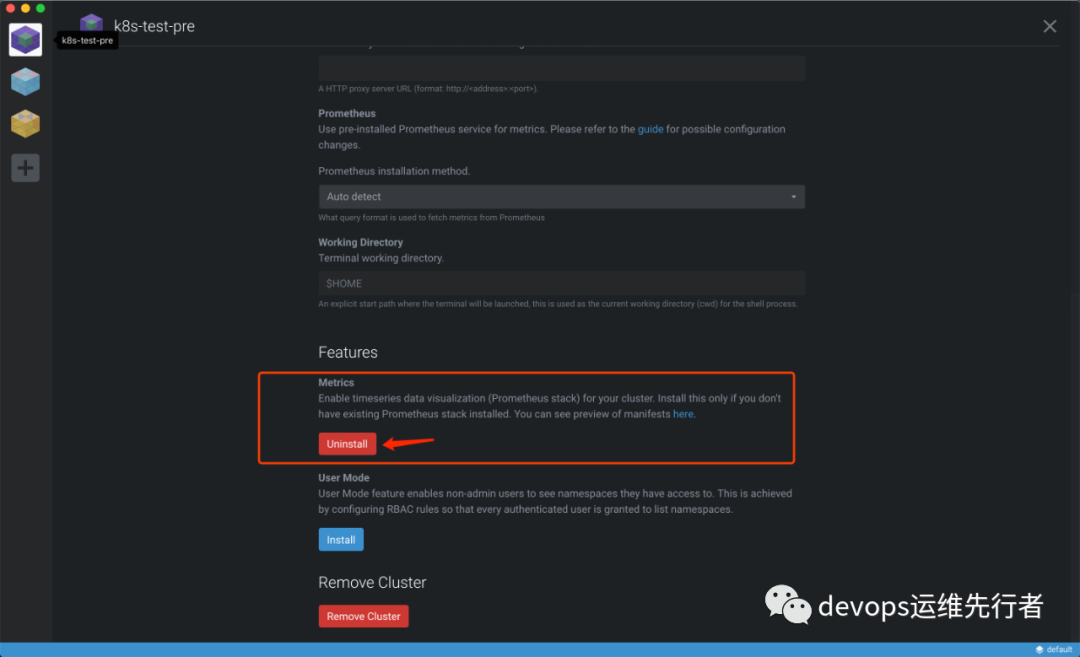This screenshot has height=657, width=1080.
Task: Add a new cluster with plus icon
Action: [x=25, y=167]
